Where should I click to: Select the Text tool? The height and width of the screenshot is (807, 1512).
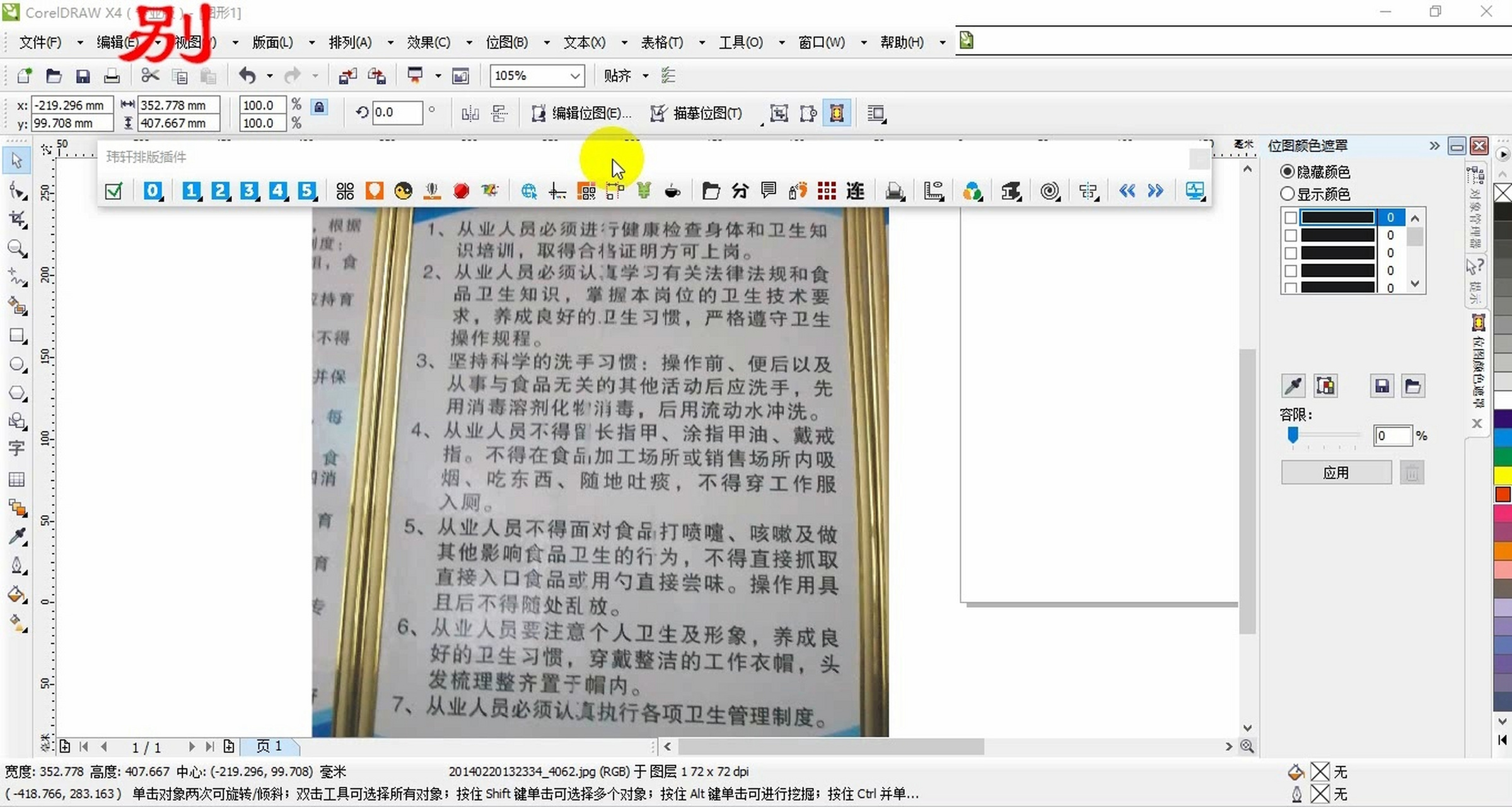pos(17,448)
